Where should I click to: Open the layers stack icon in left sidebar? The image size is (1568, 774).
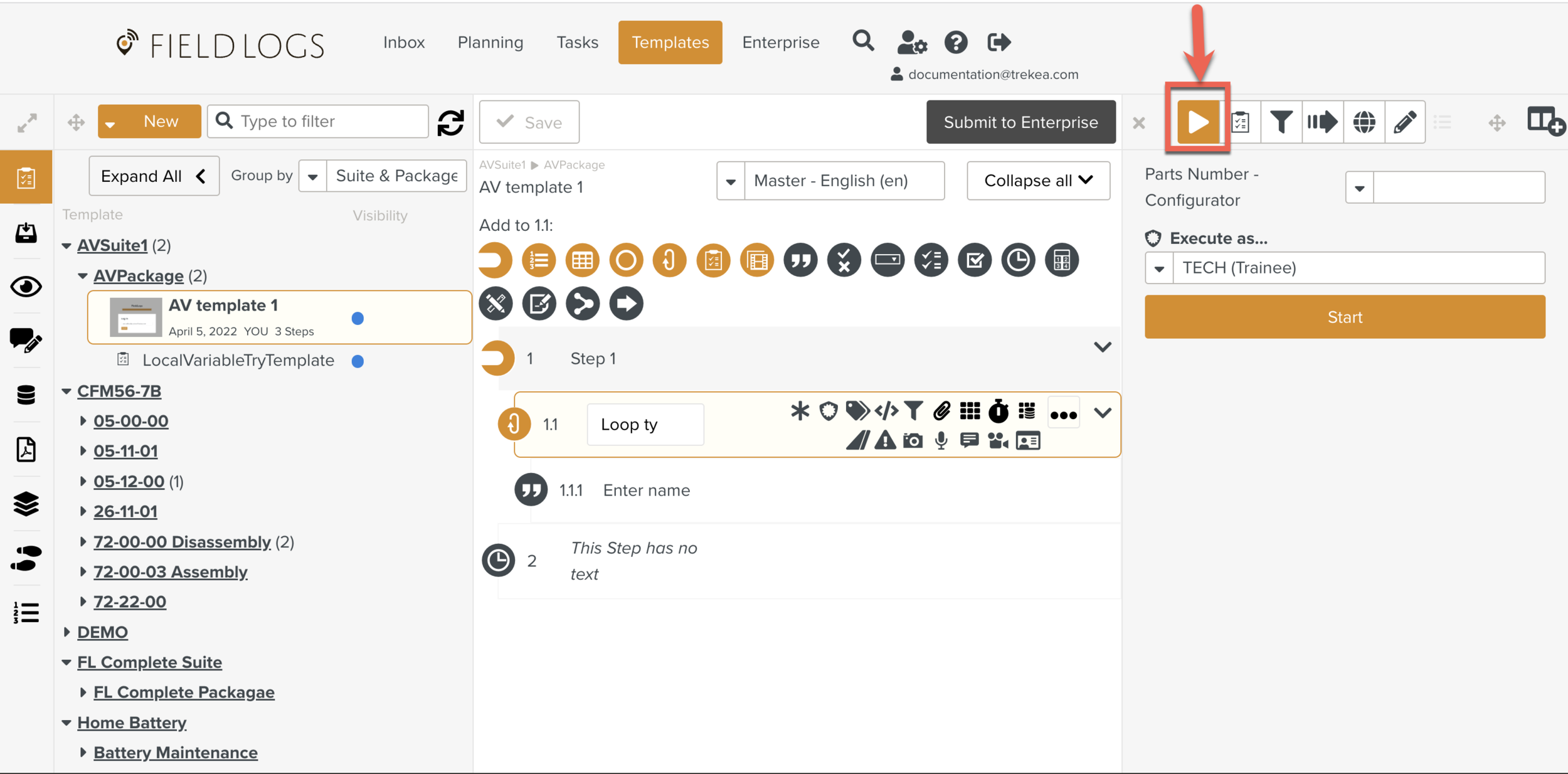(x=26, y=504)
